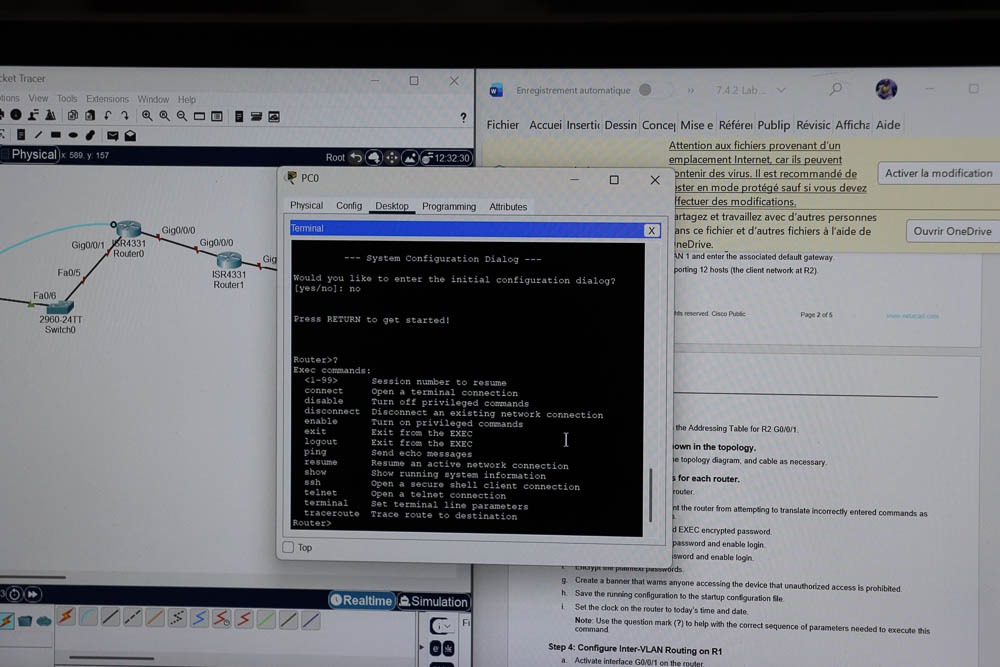The image size is (1000, 667).
Task: Open the Aide tab in Word
Action: (x=888, y=125)
